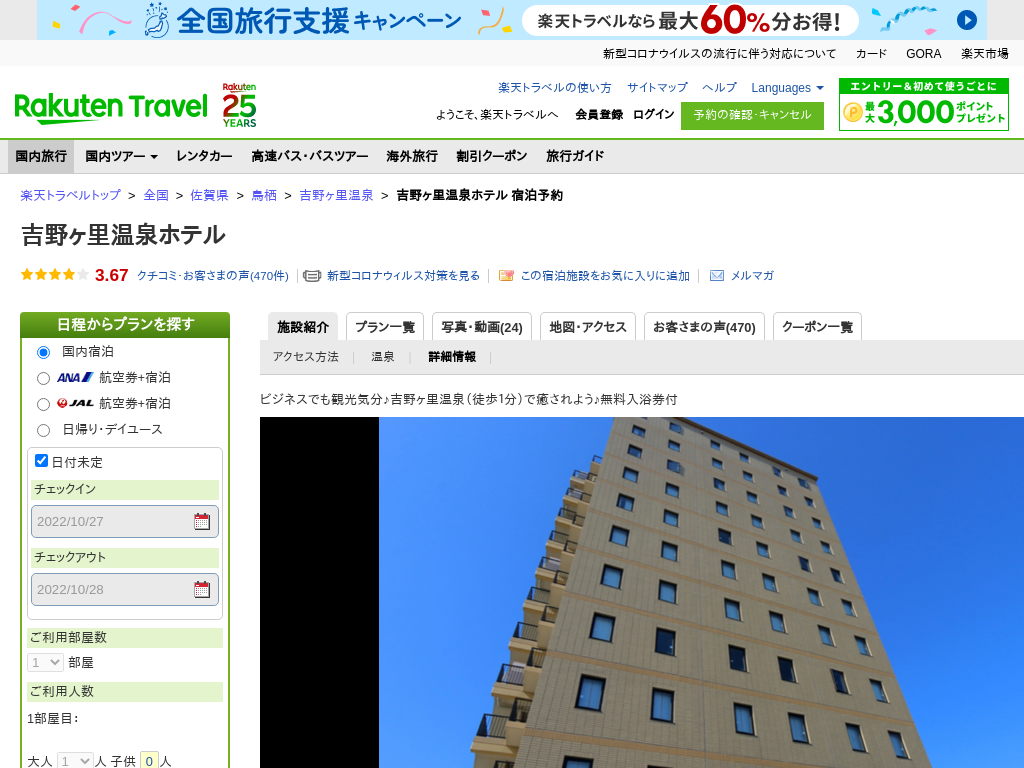Go to 楽天トラベルトップ breadcrumb
Screen dimensions: 1024x768
(x=71, y=195)
